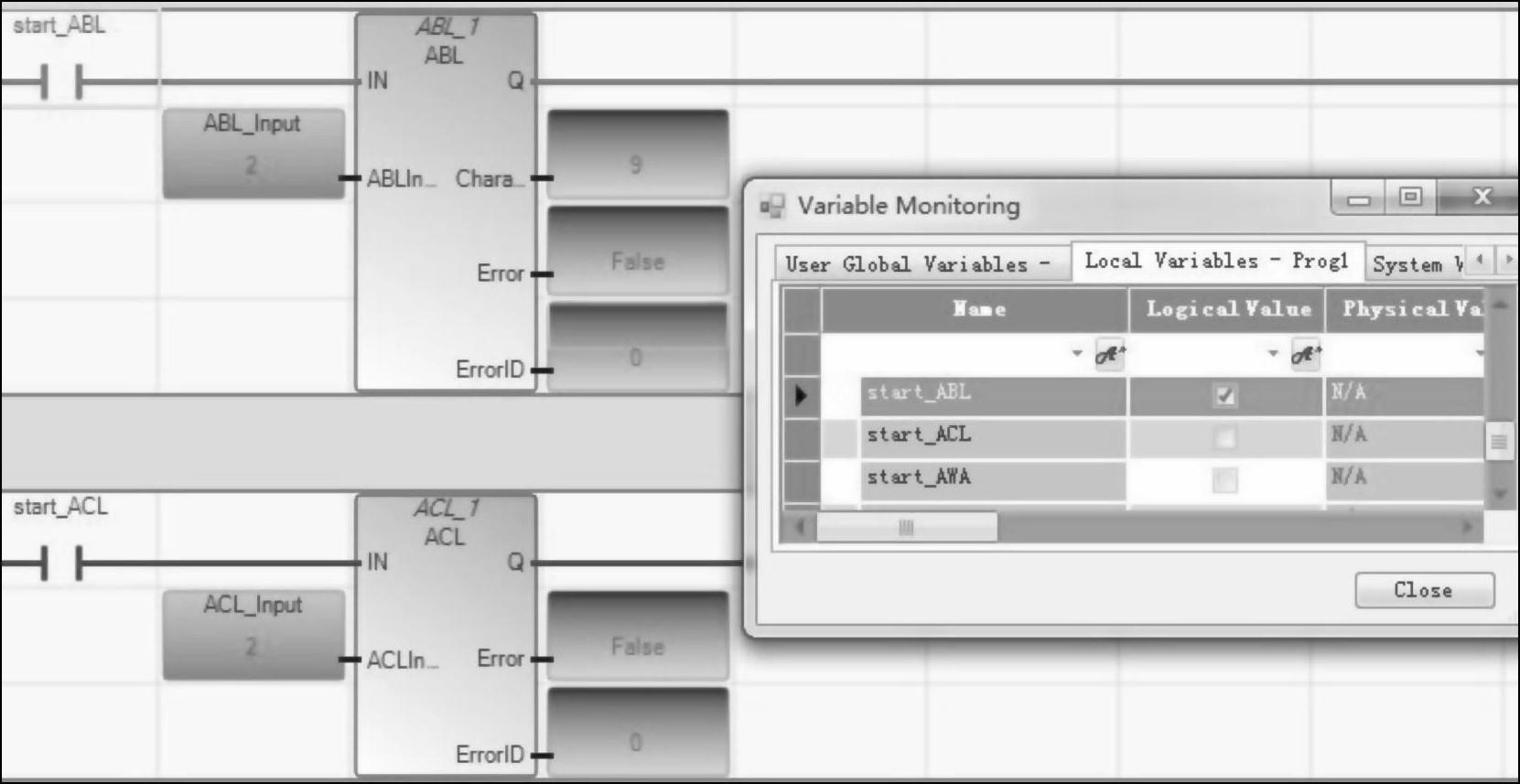Select the Local Variables - Prog1 tab
1520x784 pixels.
click(x=1216, y=261)
